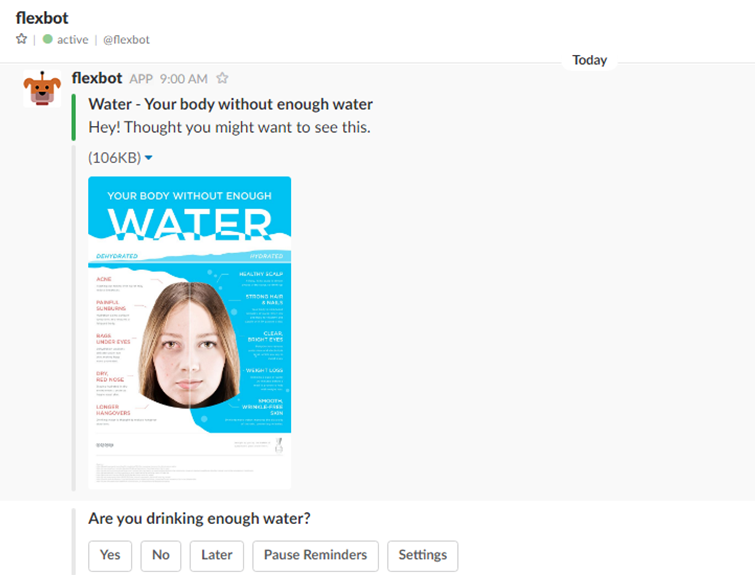Click the No button
755x575 pixels.
(x=161, y=556)
